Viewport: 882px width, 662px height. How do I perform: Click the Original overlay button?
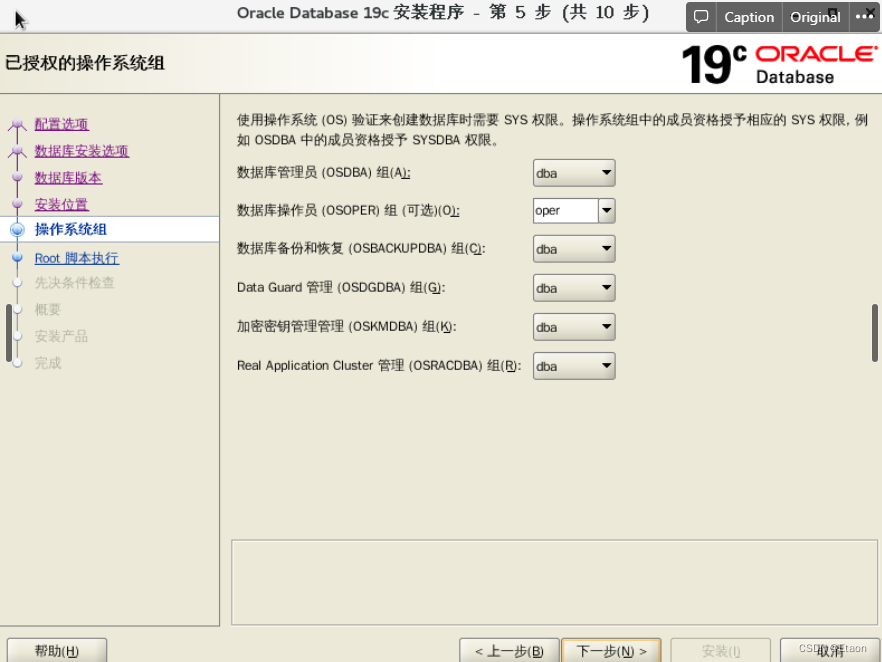(x=815, y=17)
